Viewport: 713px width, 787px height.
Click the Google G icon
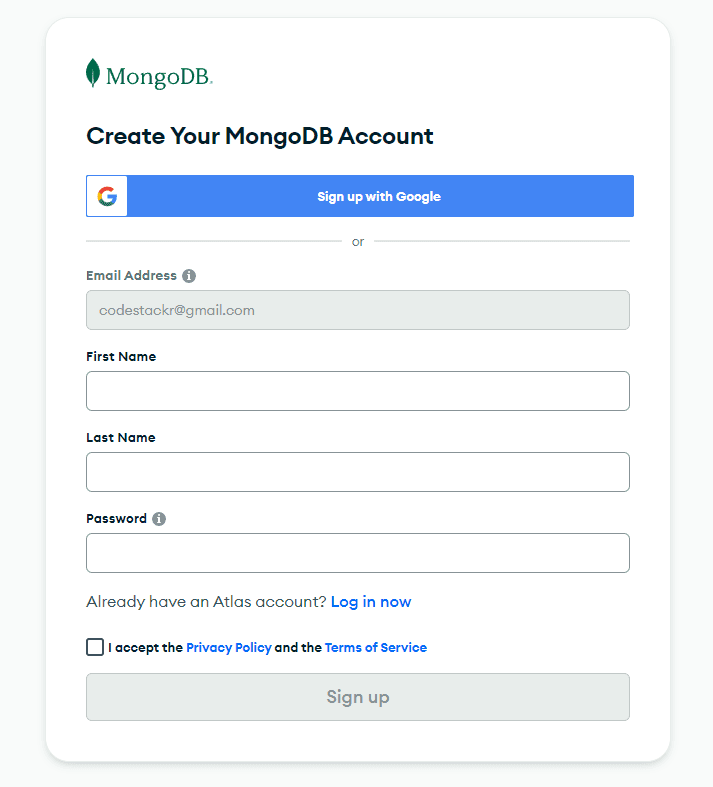(107, 196)
